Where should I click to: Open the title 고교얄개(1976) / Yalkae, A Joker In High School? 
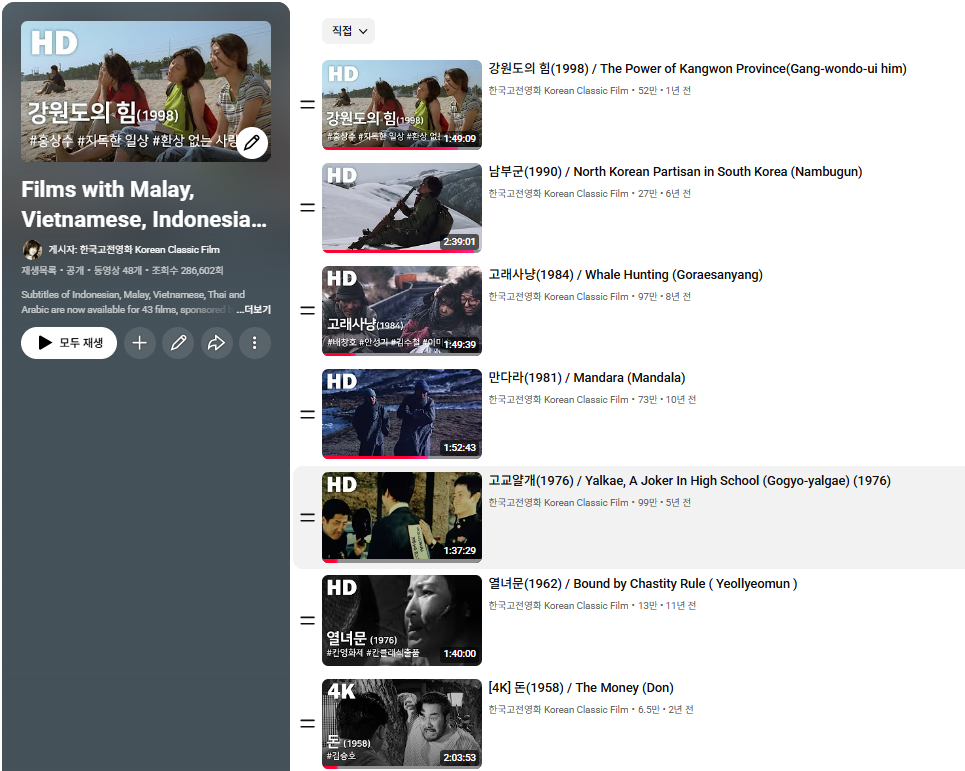point(689,481)
